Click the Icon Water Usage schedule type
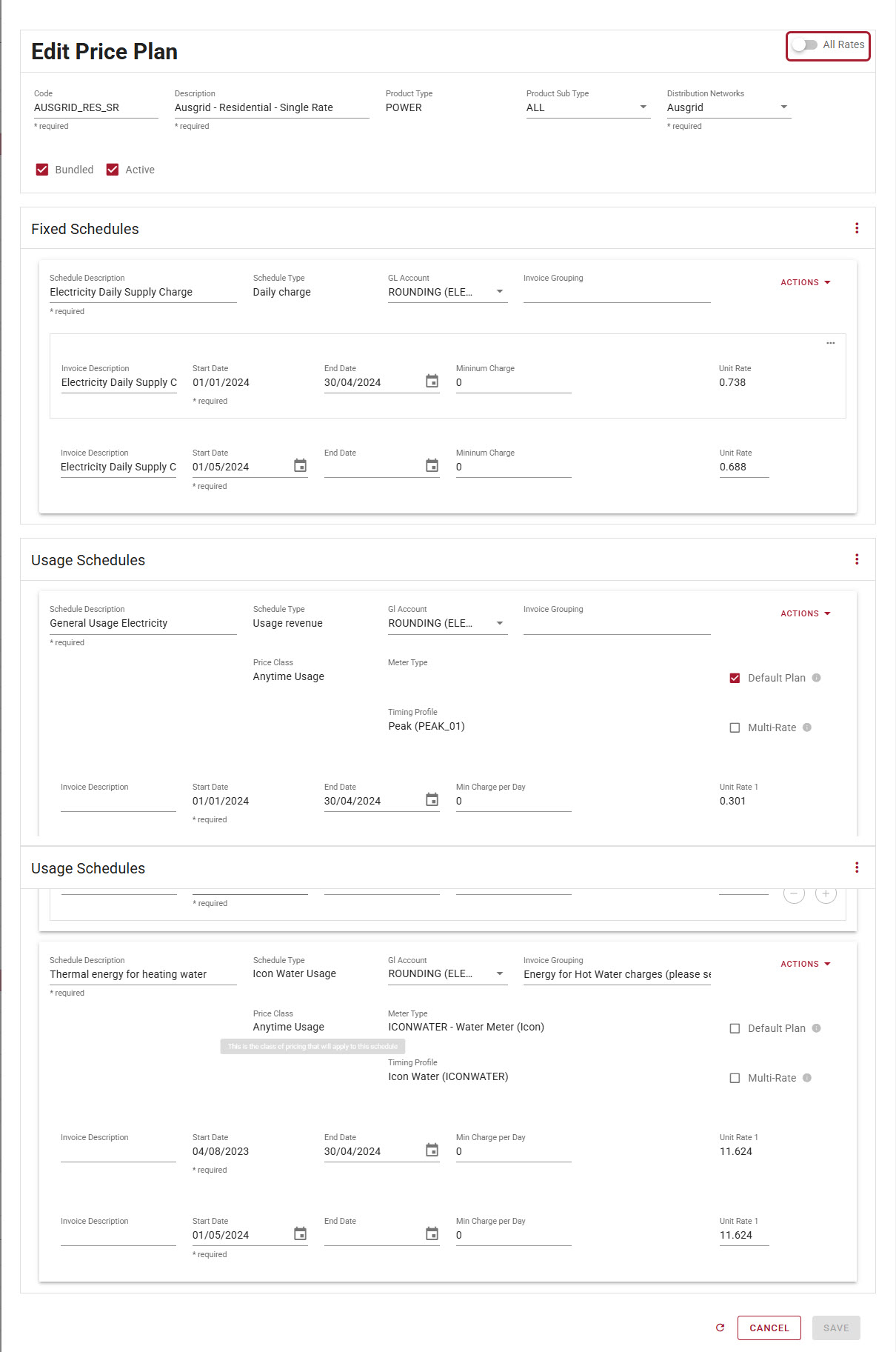 point(294,973)
